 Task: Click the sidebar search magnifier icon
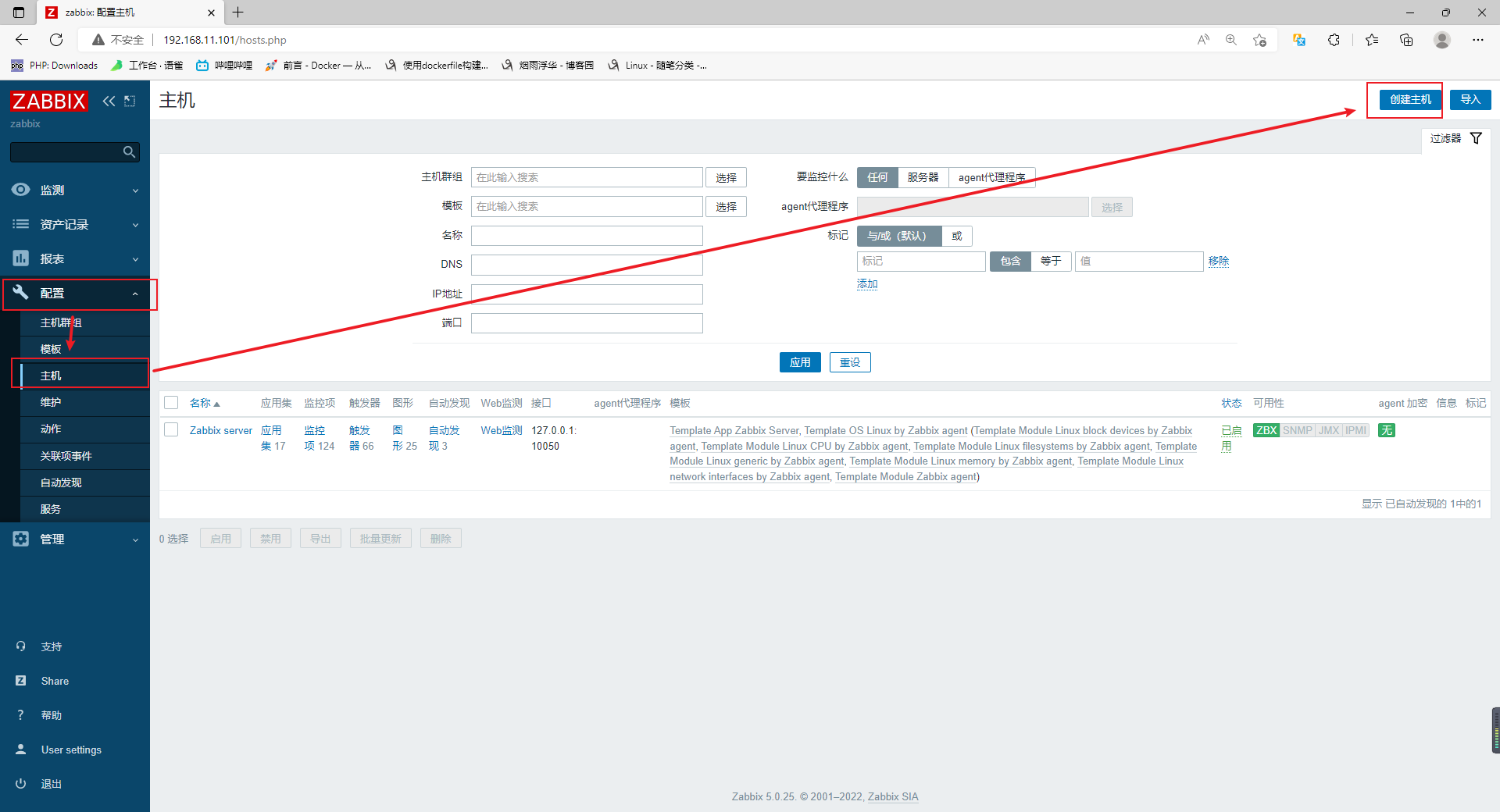click(129, 152)
